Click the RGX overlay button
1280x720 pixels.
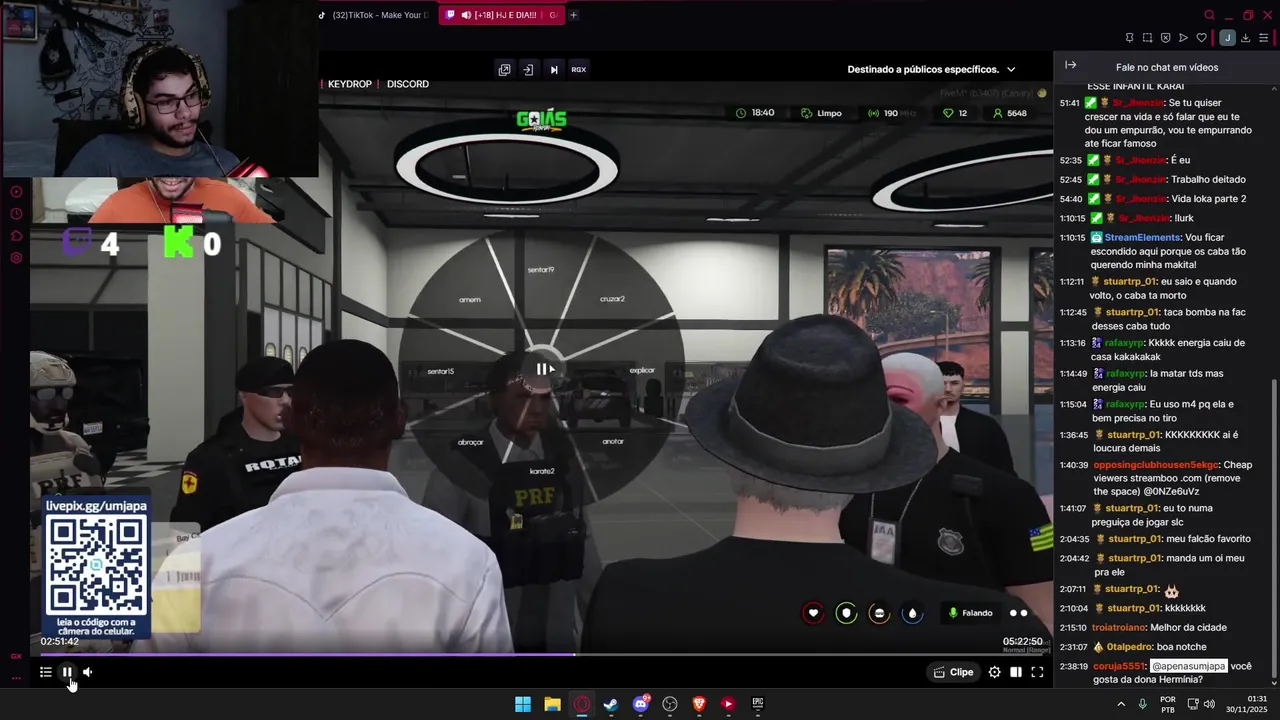coord(578,69)
